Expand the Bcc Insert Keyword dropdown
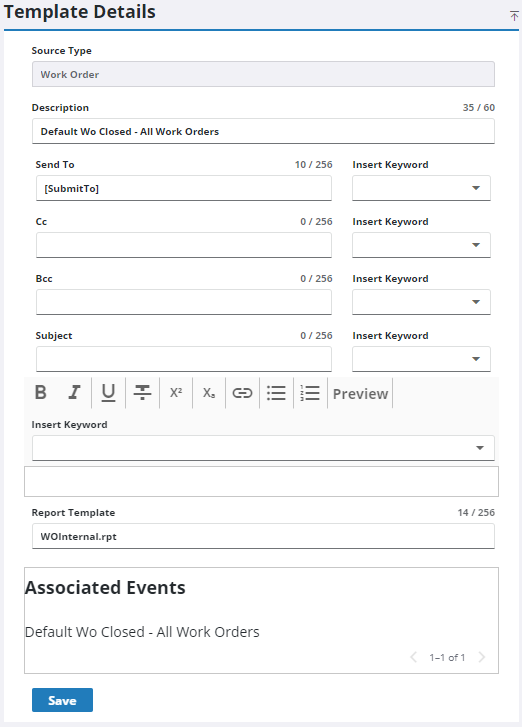This screenshot has height=727, width=522. click(421, 302)
